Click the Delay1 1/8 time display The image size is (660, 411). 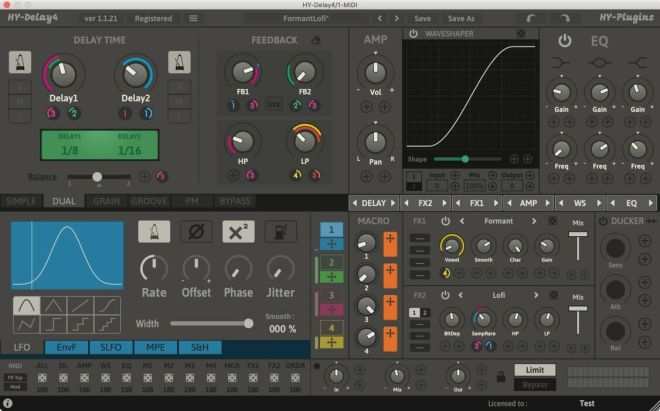(70, 149)
